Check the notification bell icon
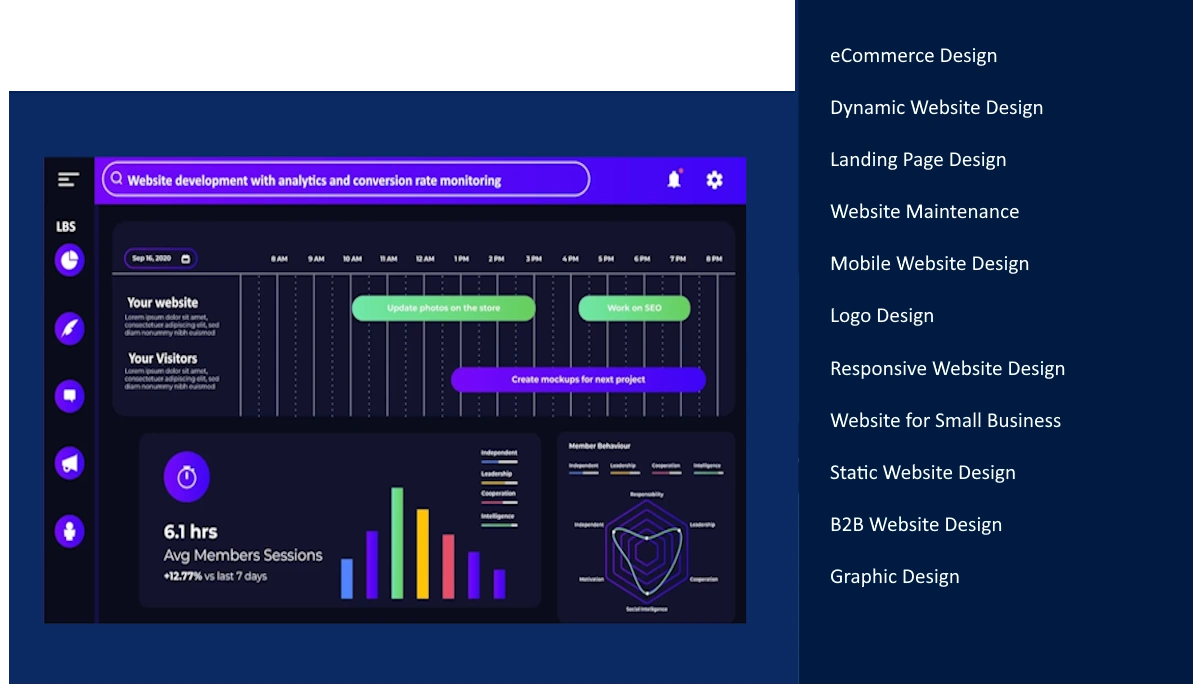This screenshot has height=686, width=1200. (674, 180)
